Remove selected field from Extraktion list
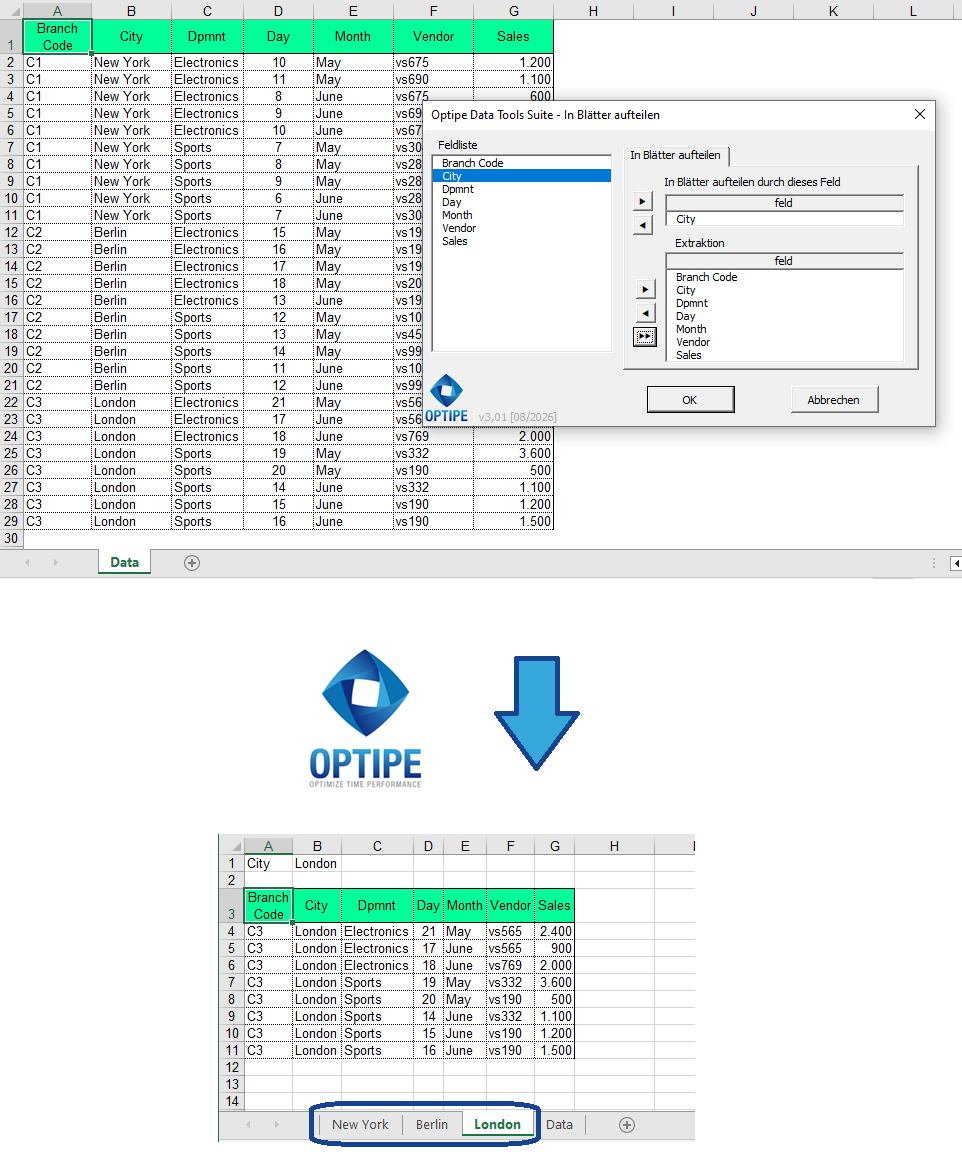This screenshot has height=1166, width=962. pyautogui.click(x=645, y=313)
